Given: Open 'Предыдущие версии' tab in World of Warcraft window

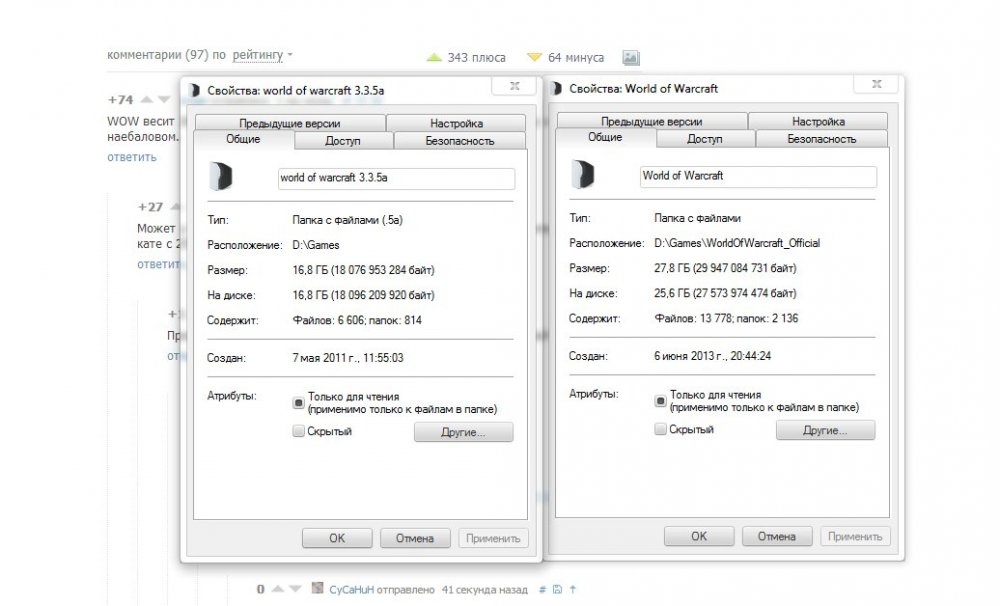Looking at the screenshot, I should 652,121.
